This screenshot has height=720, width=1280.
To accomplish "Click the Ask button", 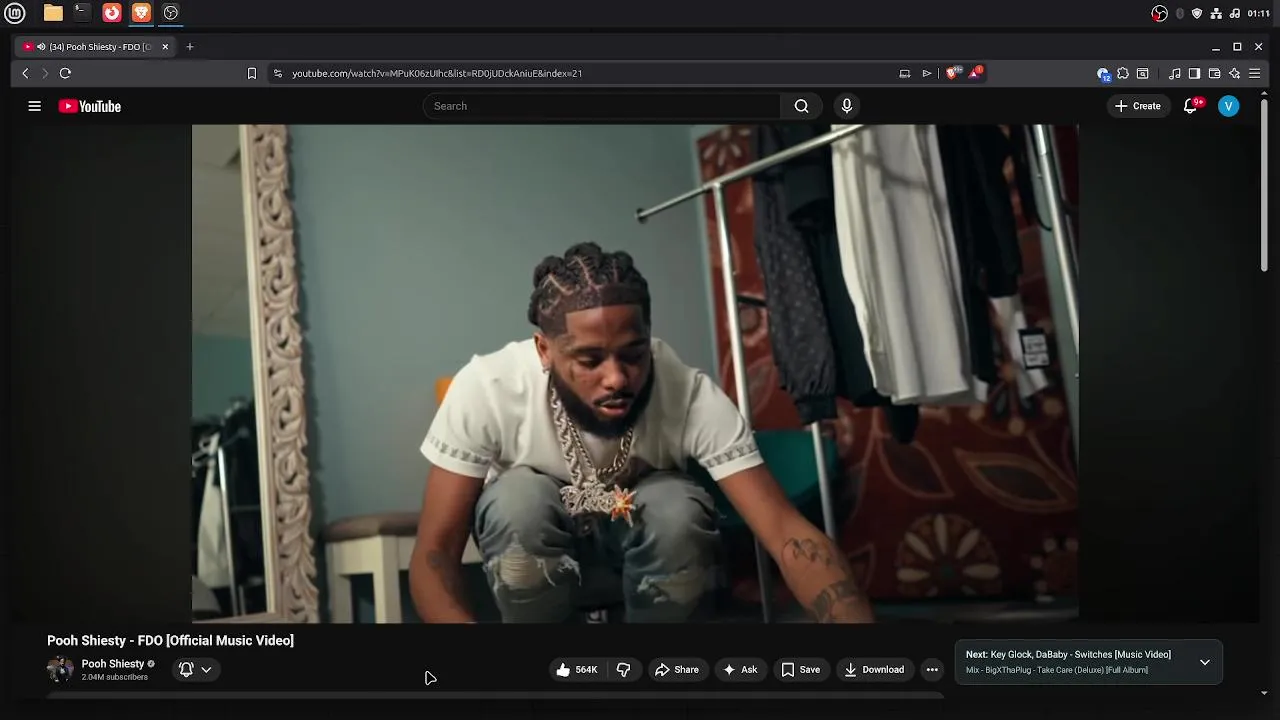I will [x=740, y=670].
